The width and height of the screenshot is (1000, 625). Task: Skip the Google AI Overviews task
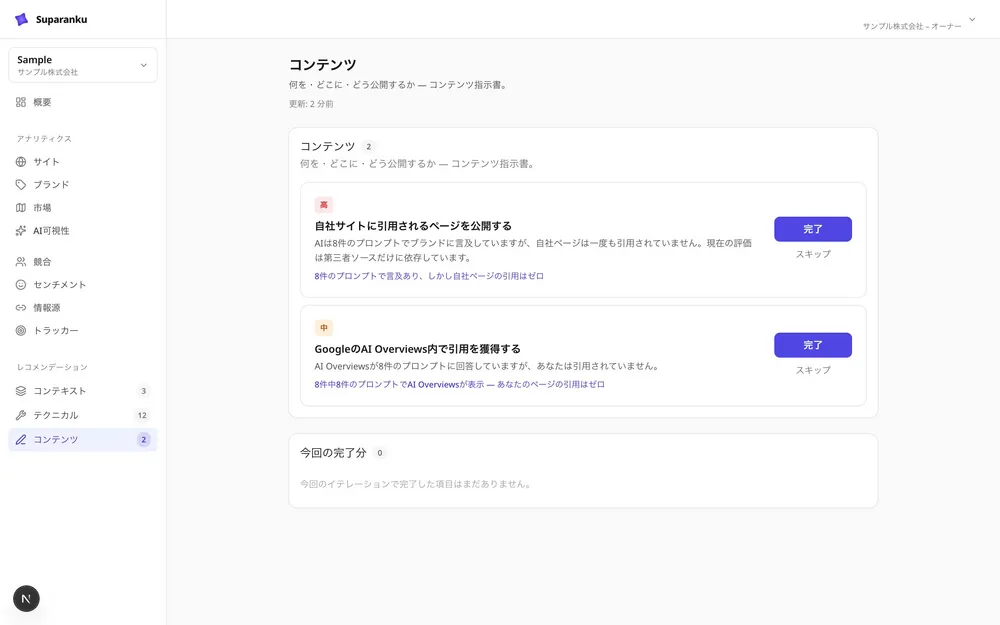point(812,370)
